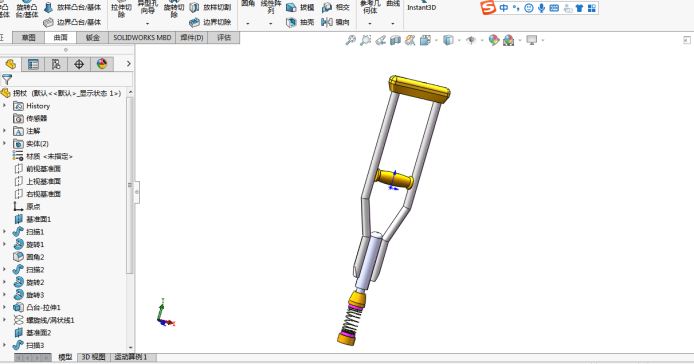Open the 参考几何体 reference geometry dropdown
Image resolution: width=694 pixels, height=364 pixels.
370,23
